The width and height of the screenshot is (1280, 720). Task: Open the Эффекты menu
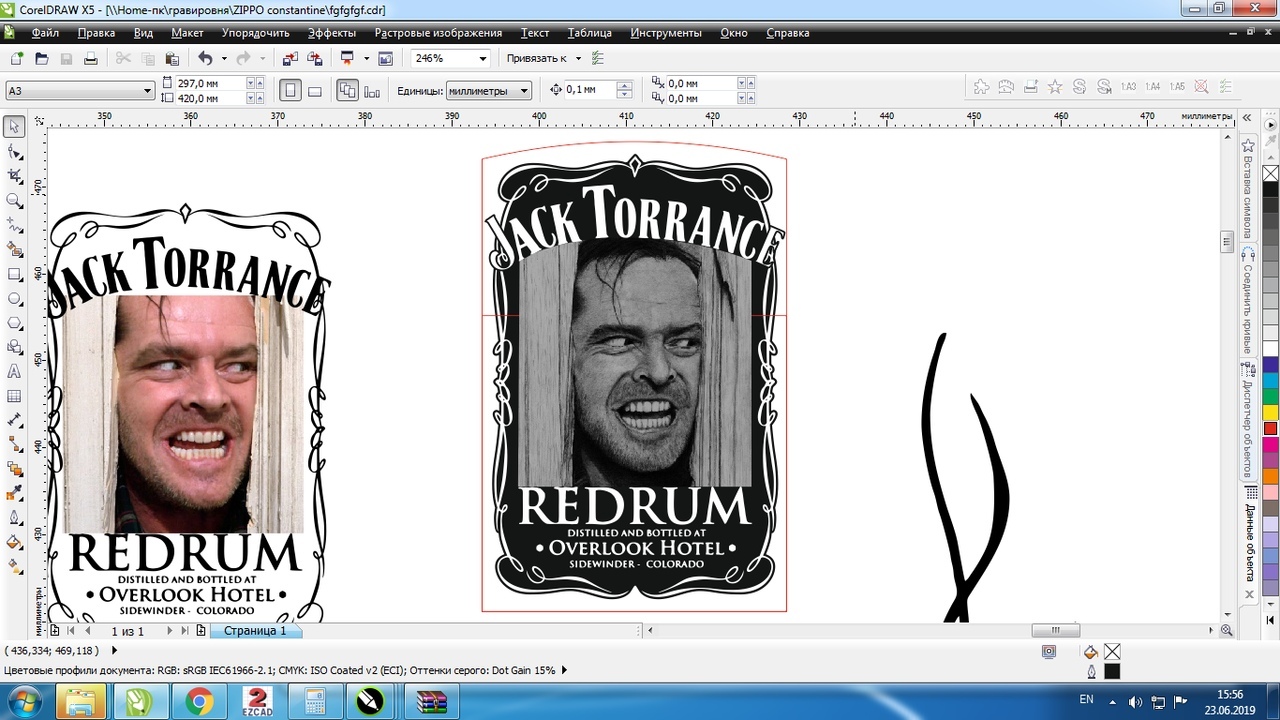click(x=331, y=32)
